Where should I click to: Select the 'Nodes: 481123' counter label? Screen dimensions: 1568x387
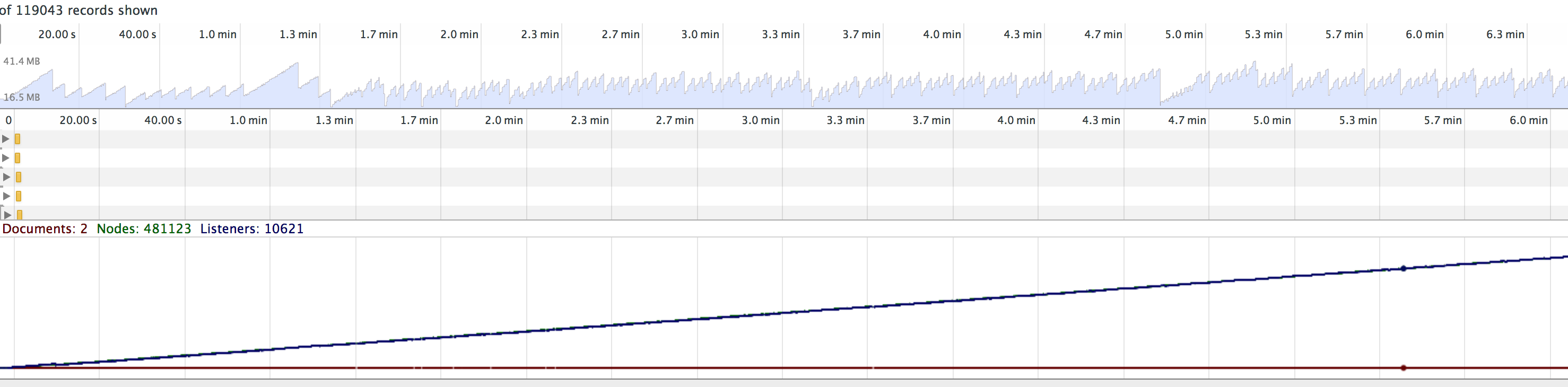tap(144, 229)
